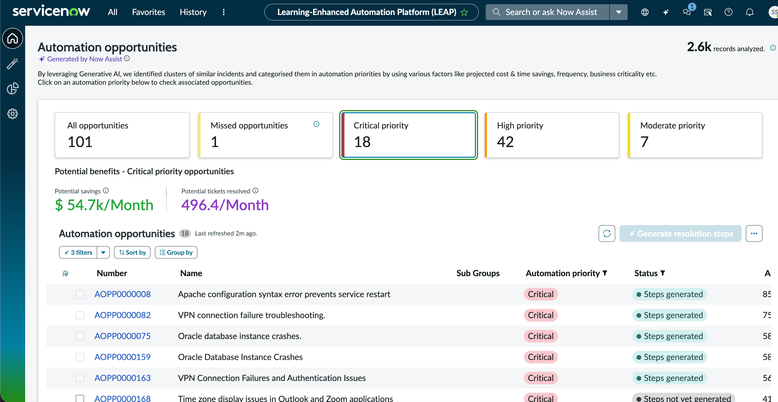Click the Number column header
The height and width of the screenshot is (402, 778).
(112, 273)
